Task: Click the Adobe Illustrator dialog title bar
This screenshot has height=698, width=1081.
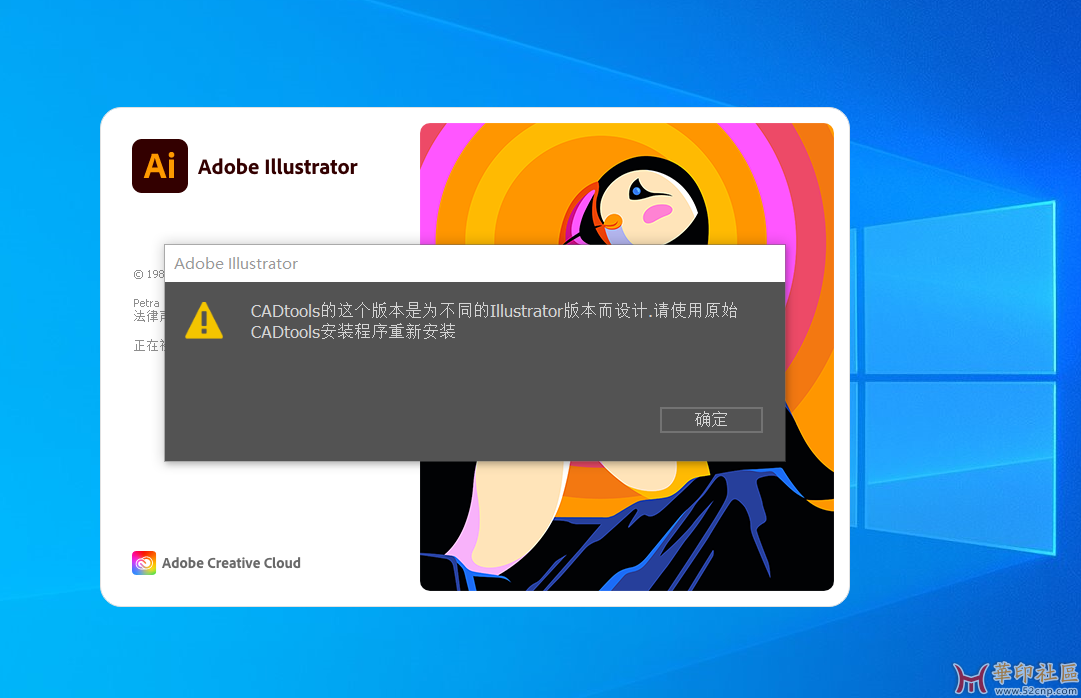Action: pos(474,264)
